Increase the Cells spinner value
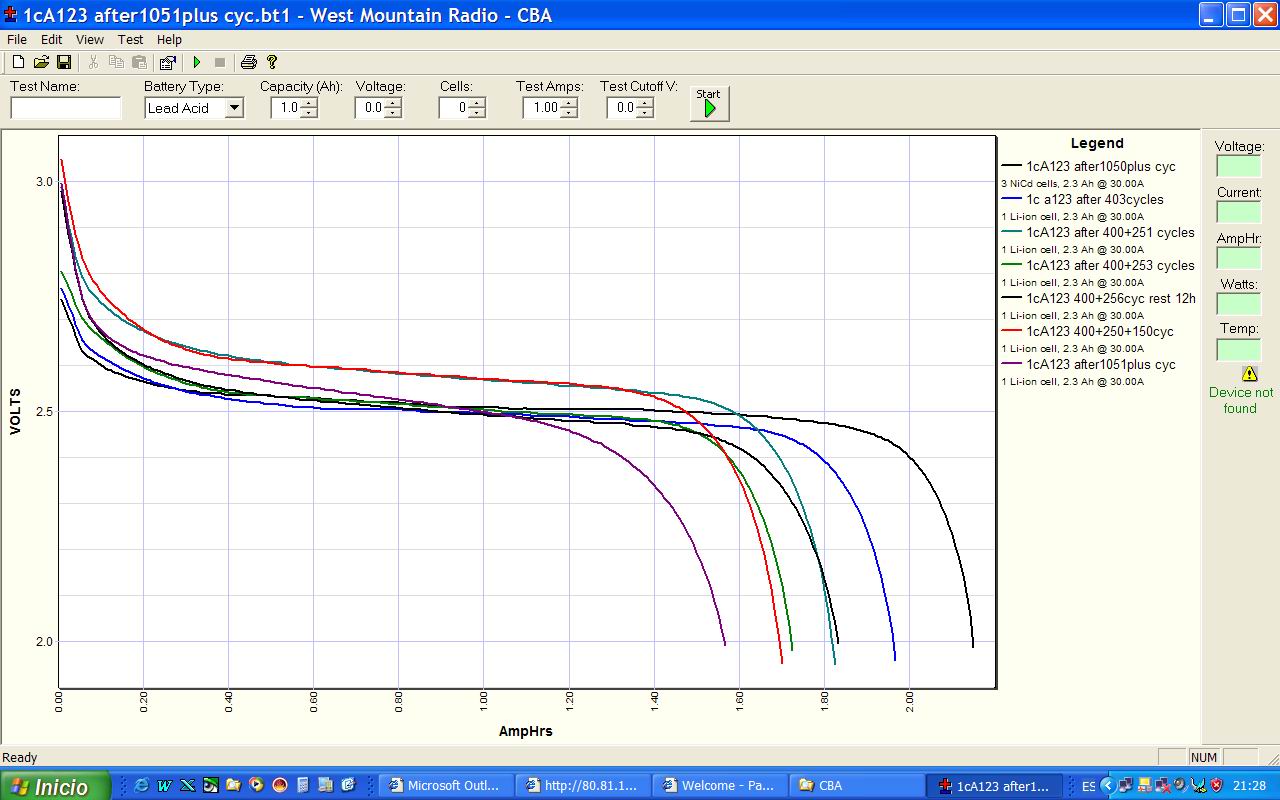 coord(477,103)
